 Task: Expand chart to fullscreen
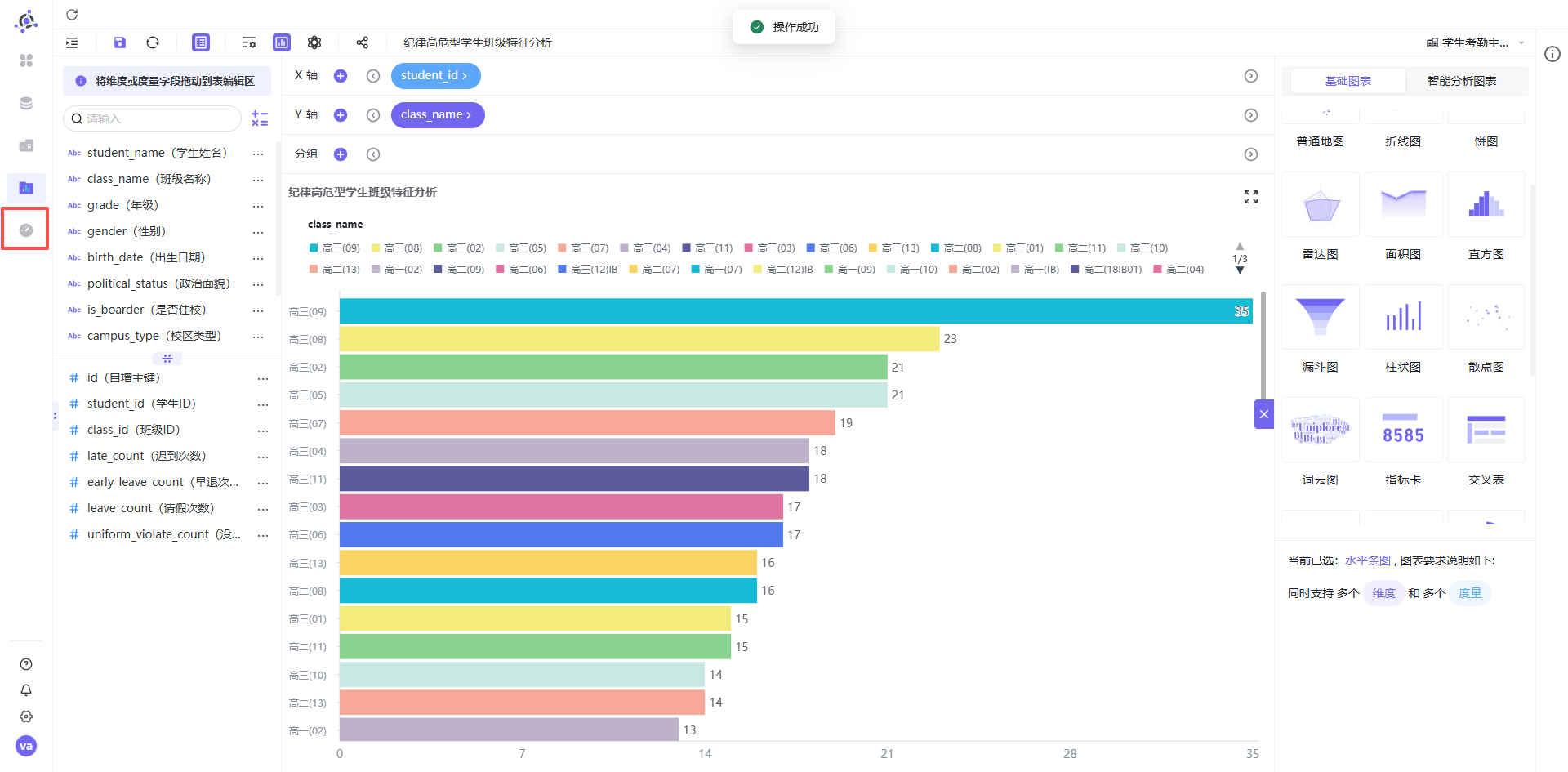point(1250,197)
